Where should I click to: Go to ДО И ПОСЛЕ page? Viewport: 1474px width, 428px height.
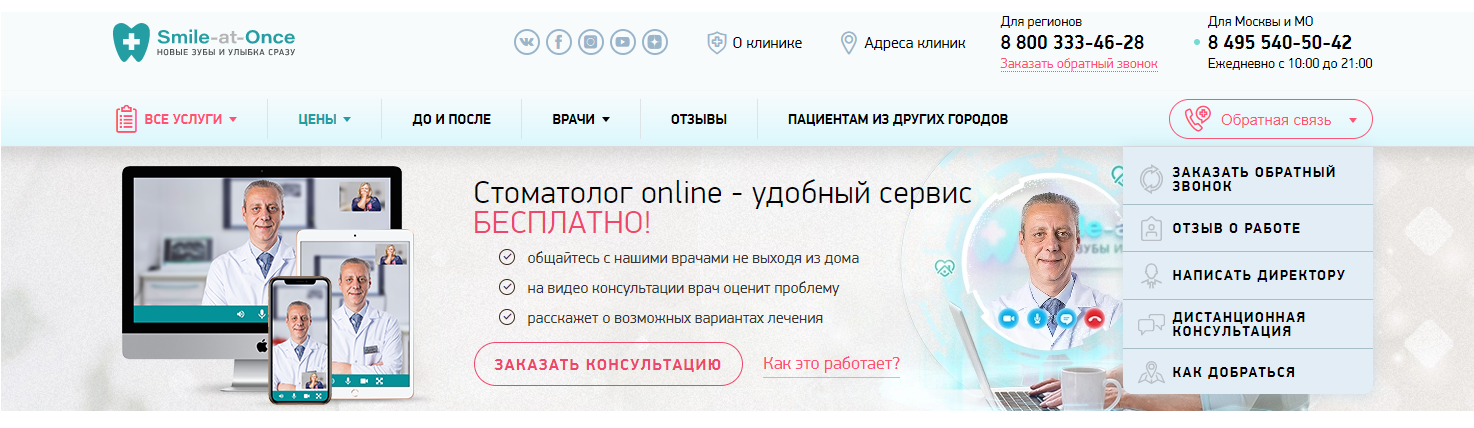pyautogui.click(x=451, y=119)
